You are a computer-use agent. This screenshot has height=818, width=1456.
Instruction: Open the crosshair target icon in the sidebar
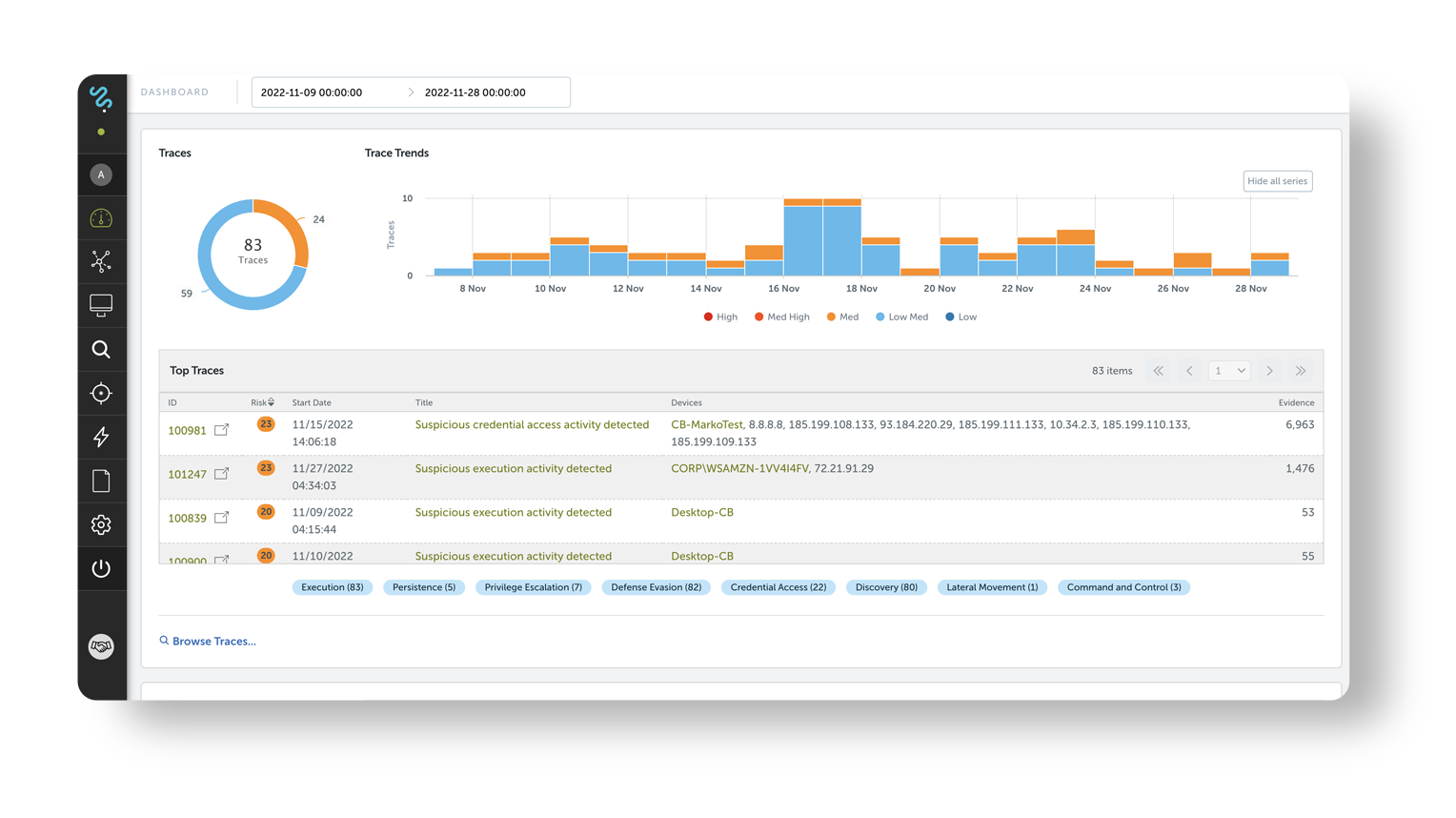pos(101,393)
